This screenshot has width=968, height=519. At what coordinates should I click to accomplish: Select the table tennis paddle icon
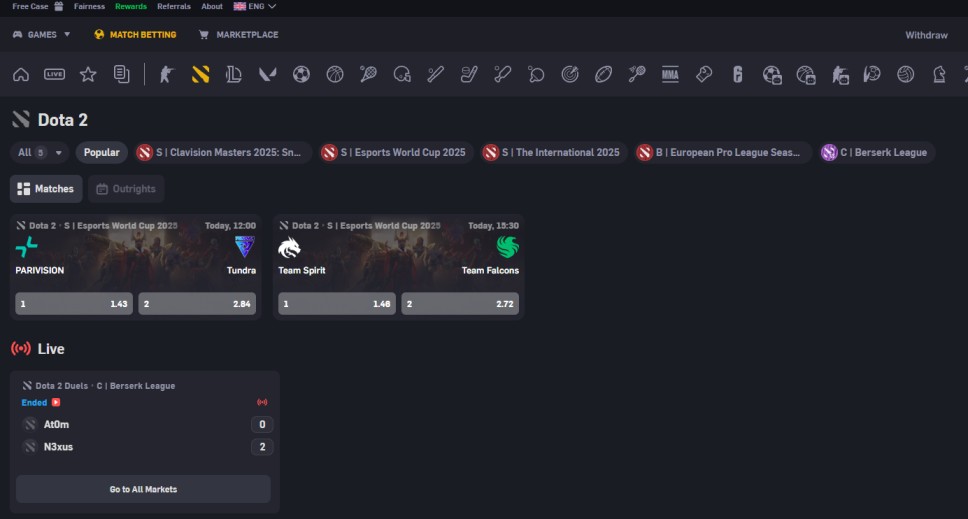[536, 75]
